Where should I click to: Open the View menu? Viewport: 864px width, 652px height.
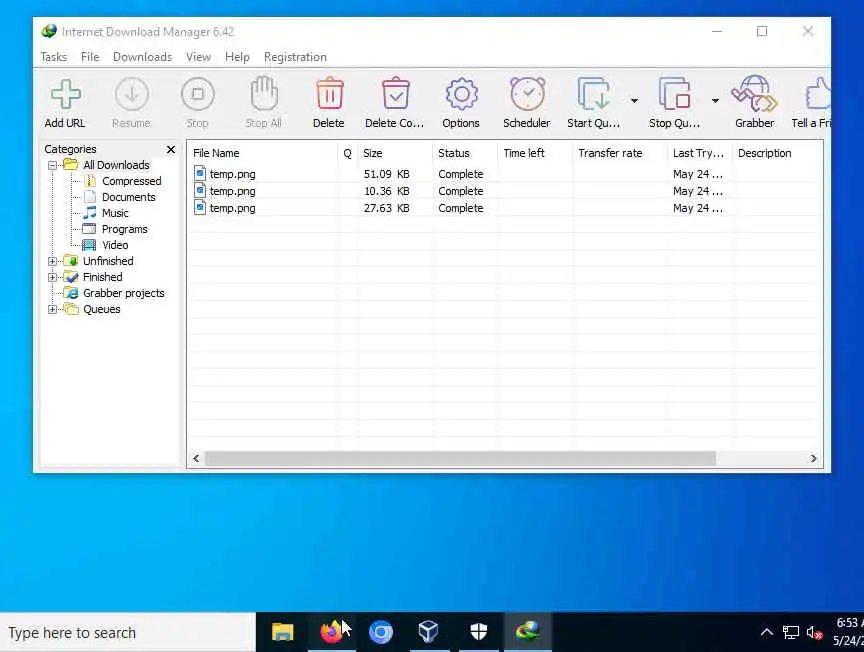tap(198, 57)
